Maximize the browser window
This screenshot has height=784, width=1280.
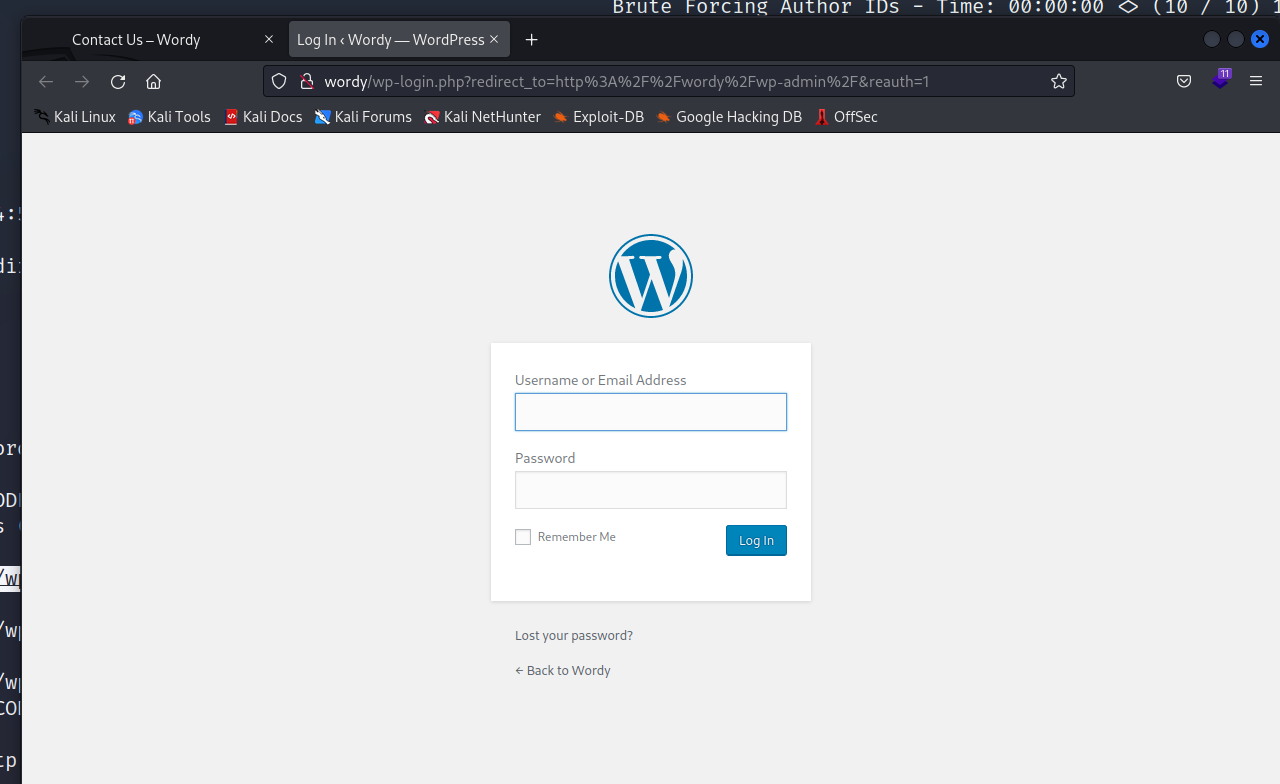(x=1236, y=40)
